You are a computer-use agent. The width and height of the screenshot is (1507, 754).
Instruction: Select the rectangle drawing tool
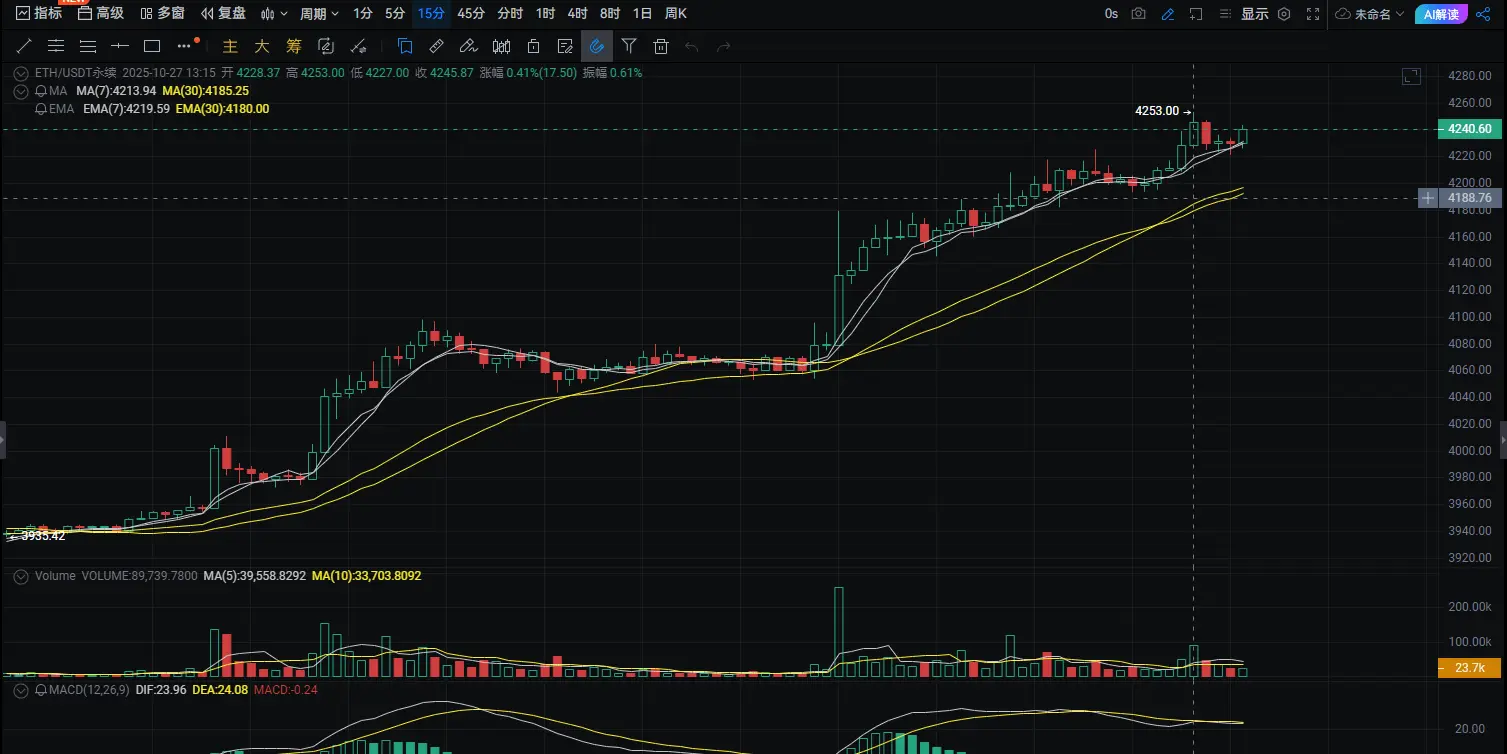(x=152, y=46)
